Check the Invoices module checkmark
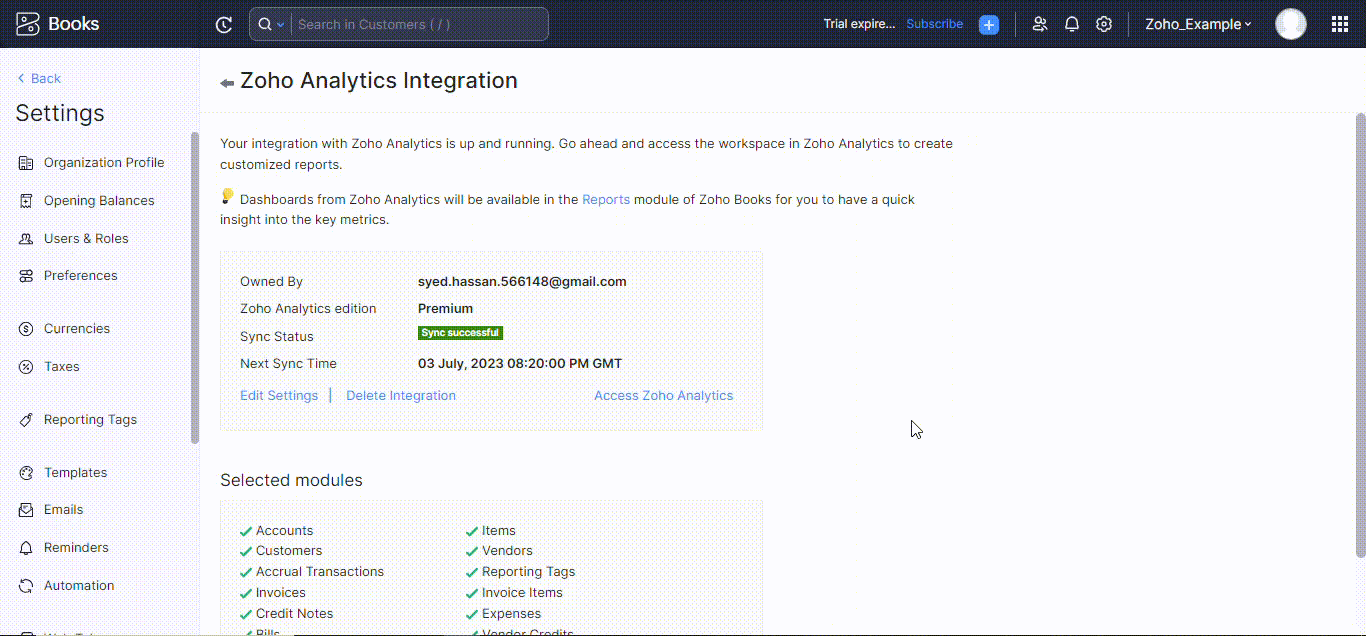 [244, 592]
